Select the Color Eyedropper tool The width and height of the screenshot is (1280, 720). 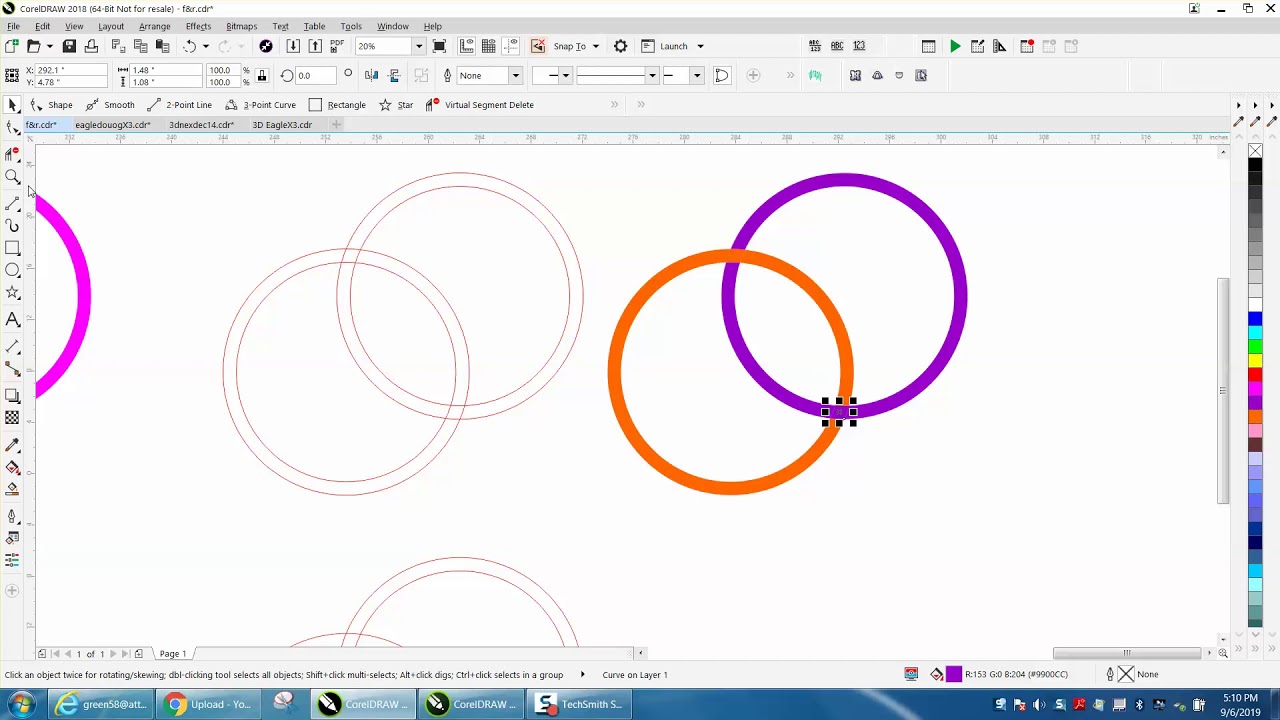[12, 445]
